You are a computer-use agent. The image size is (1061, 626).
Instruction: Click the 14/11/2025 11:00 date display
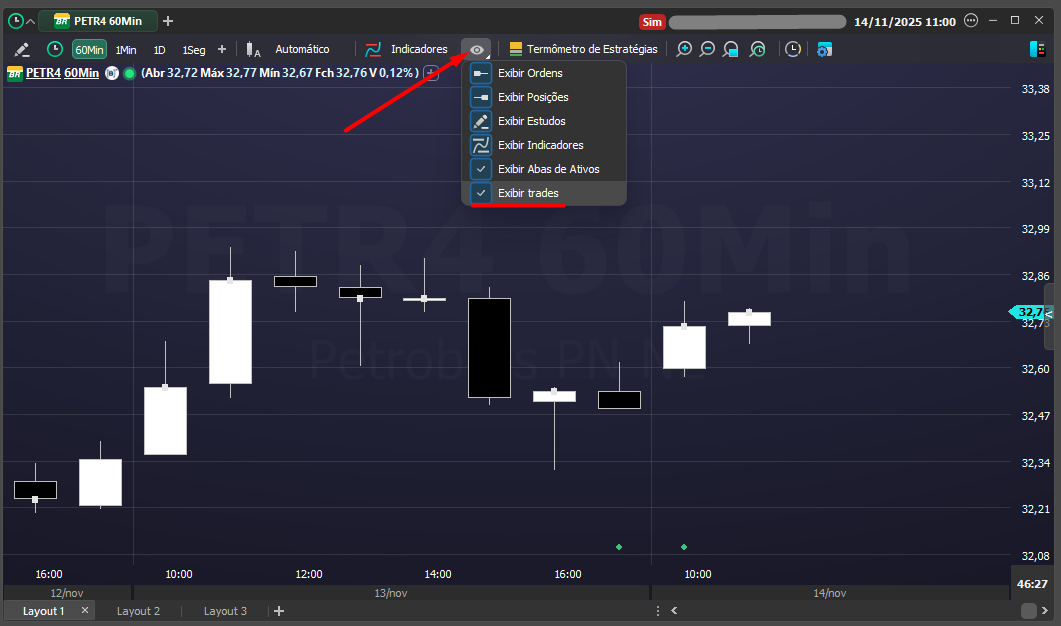(x=905, y=22)
